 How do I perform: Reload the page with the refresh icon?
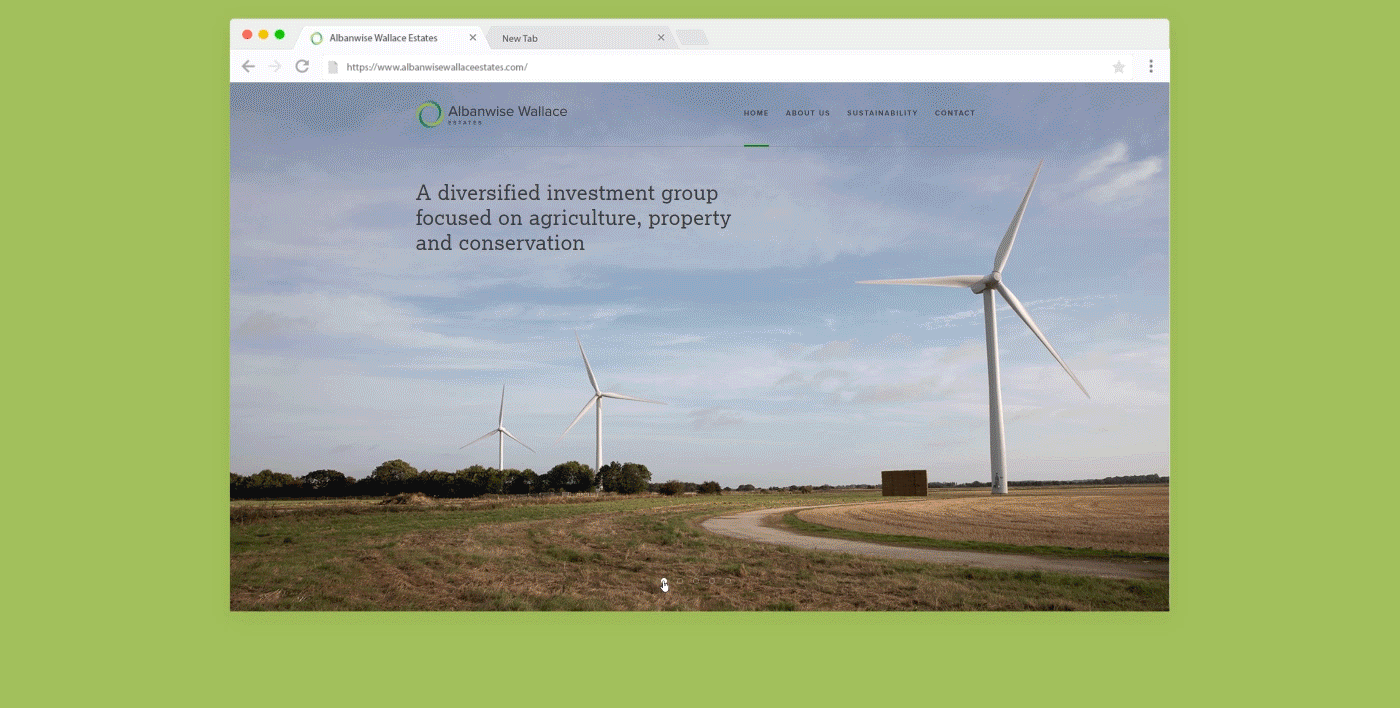tap(302, 67)
